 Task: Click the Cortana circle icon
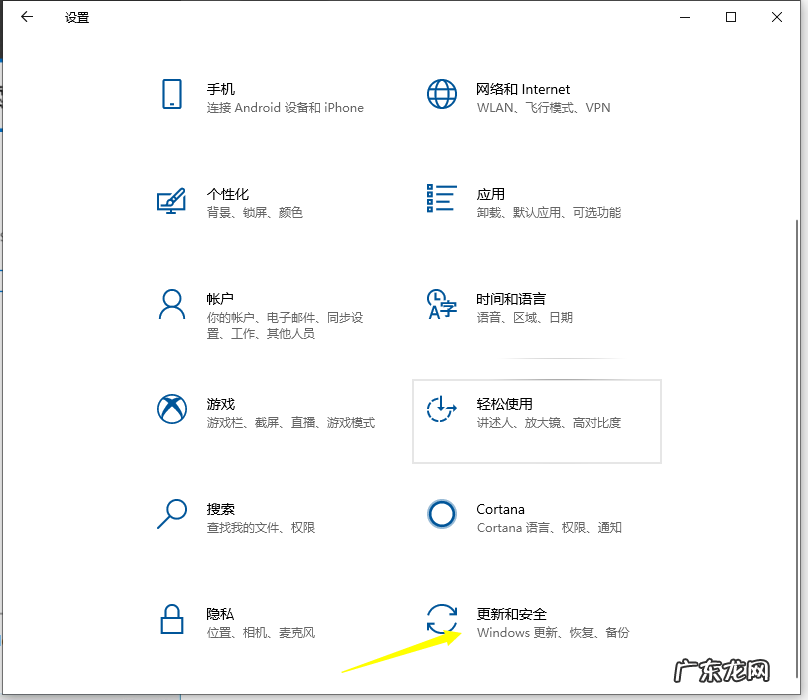[x=441, y=514]
